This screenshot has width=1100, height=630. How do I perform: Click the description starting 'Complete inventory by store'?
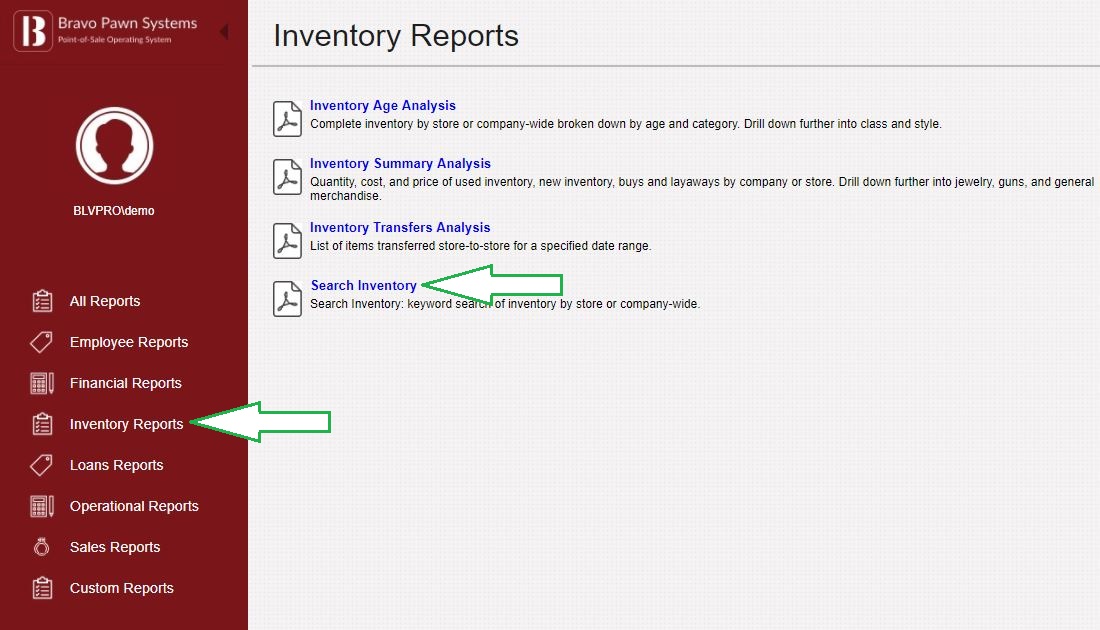coord(626,124)
